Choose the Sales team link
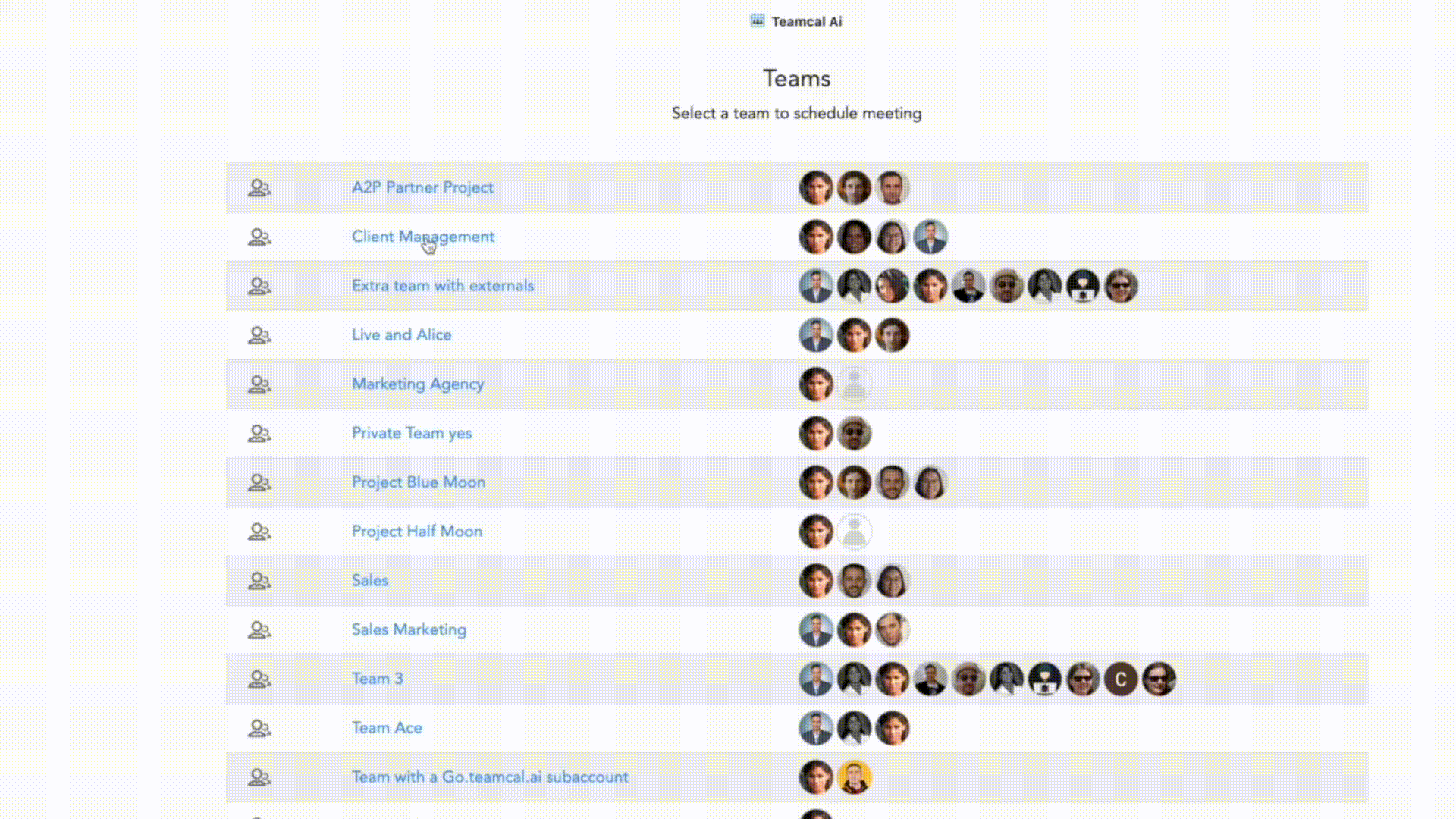Screen dimensions: 1456x819 tap(369, 580)
